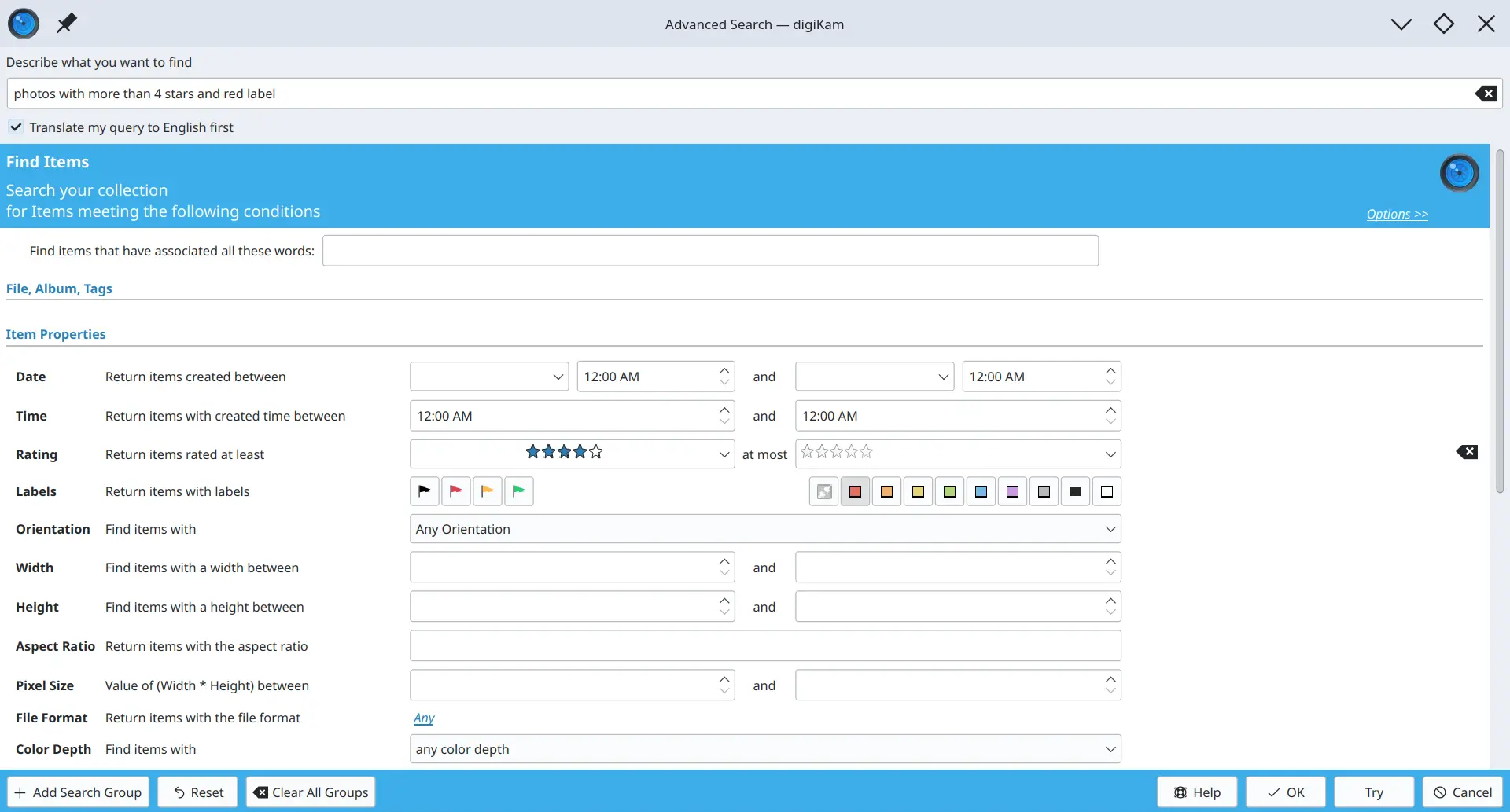The height and width of the screenshot is (812, 1510).
Task: Open the start date dropdown
Action: coord(489,377)
